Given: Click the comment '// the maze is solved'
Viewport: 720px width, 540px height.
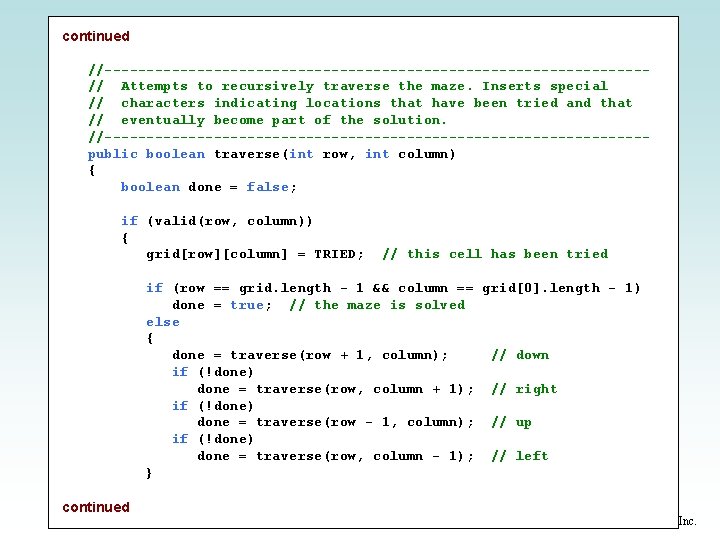Looking at the screenshot, I should 377,305.
